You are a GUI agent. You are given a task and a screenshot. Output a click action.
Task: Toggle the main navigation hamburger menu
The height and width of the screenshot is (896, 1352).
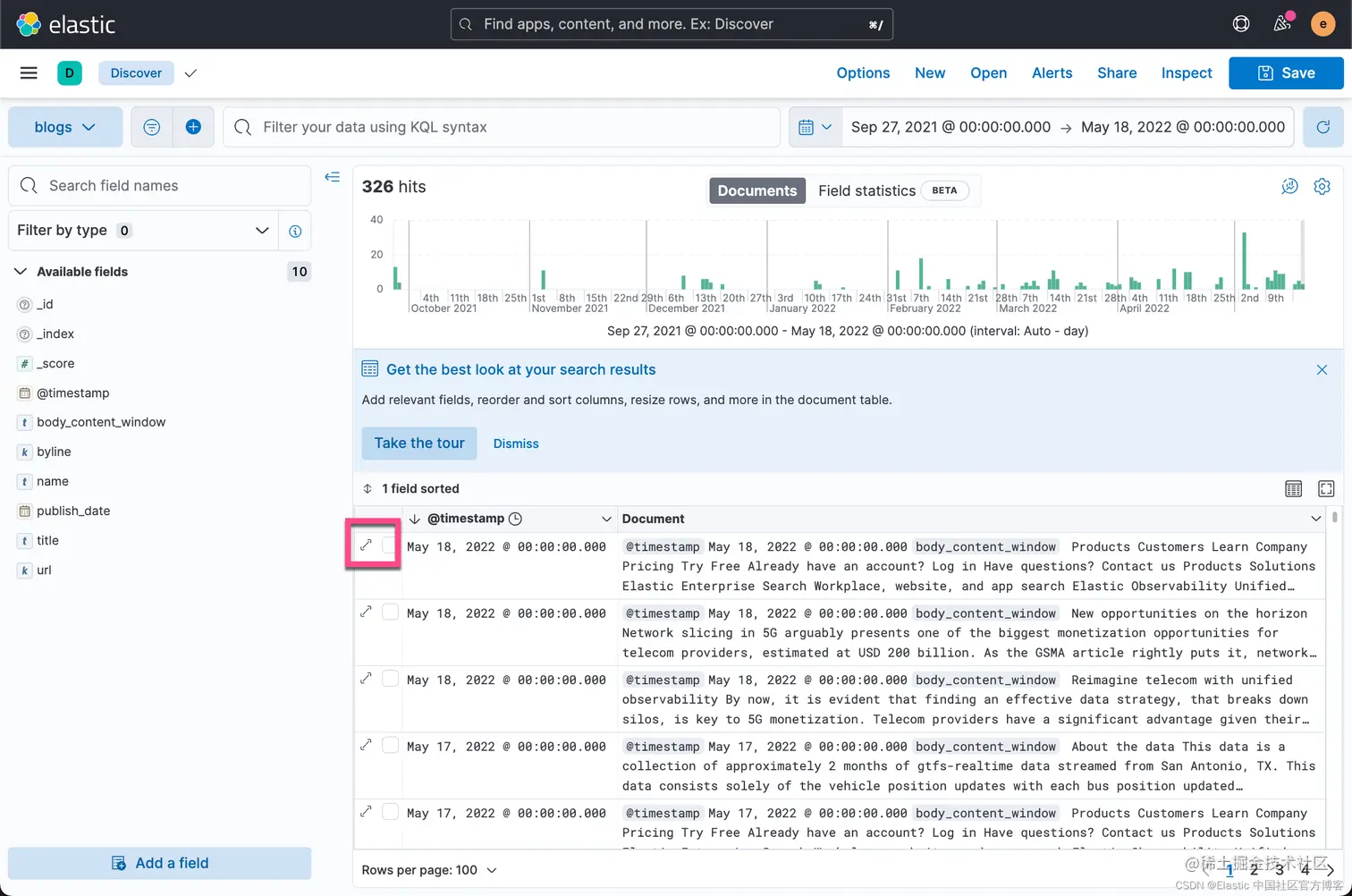[x=29, y=73]
